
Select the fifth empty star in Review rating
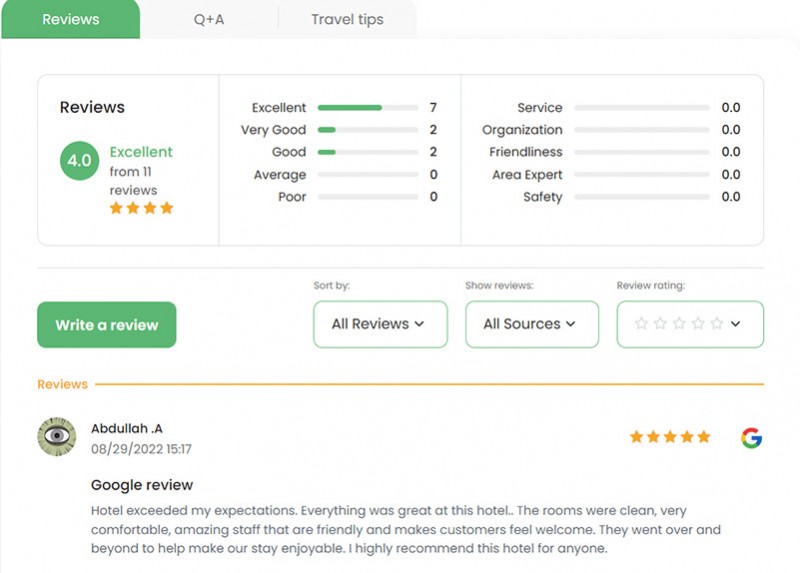pos(717,323)
